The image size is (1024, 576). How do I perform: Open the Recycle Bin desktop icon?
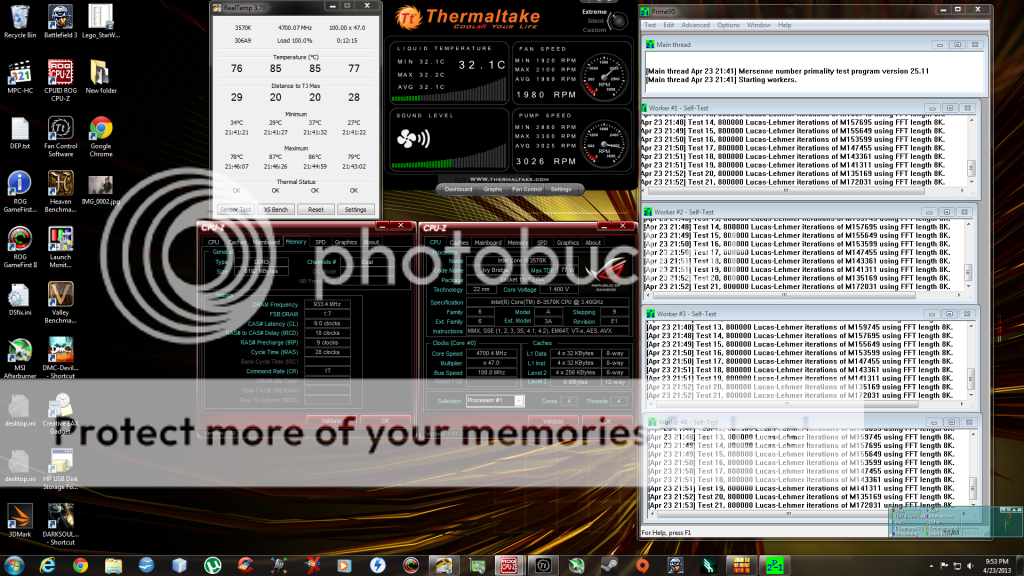point(20,22)
